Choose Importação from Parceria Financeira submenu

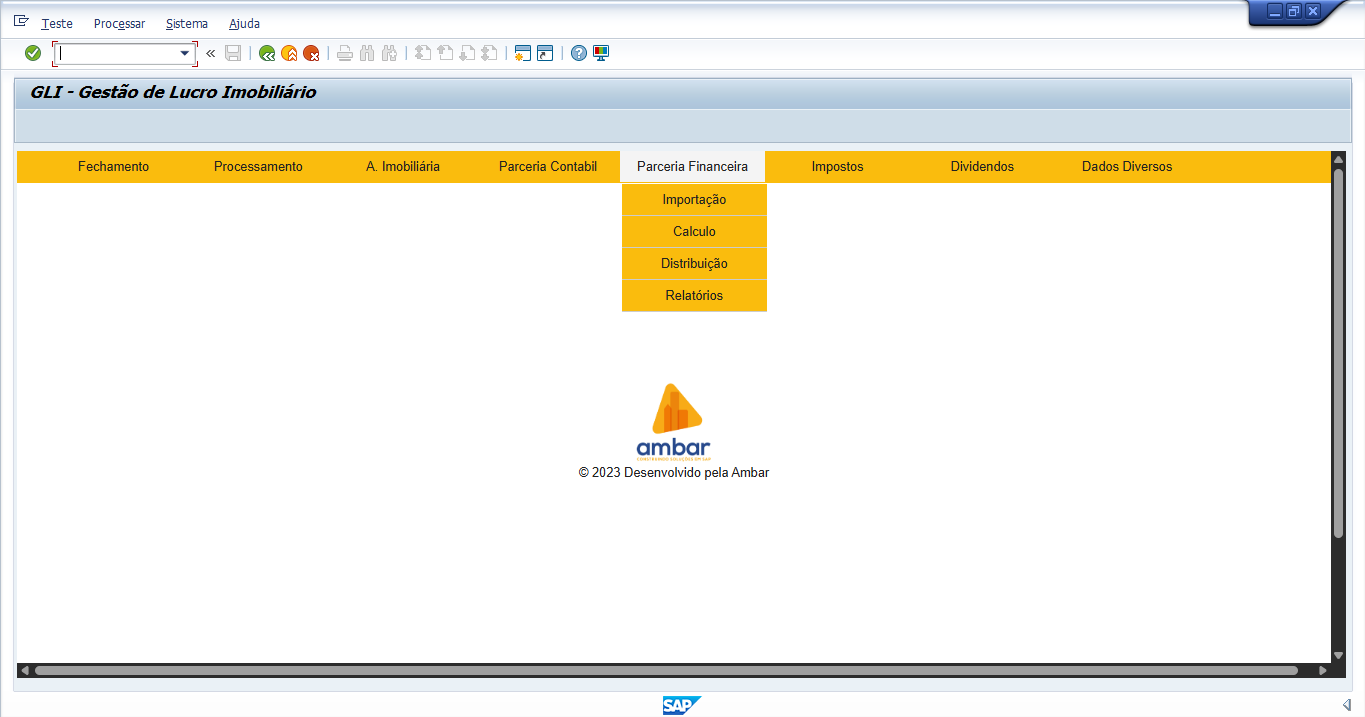(694, 200)
